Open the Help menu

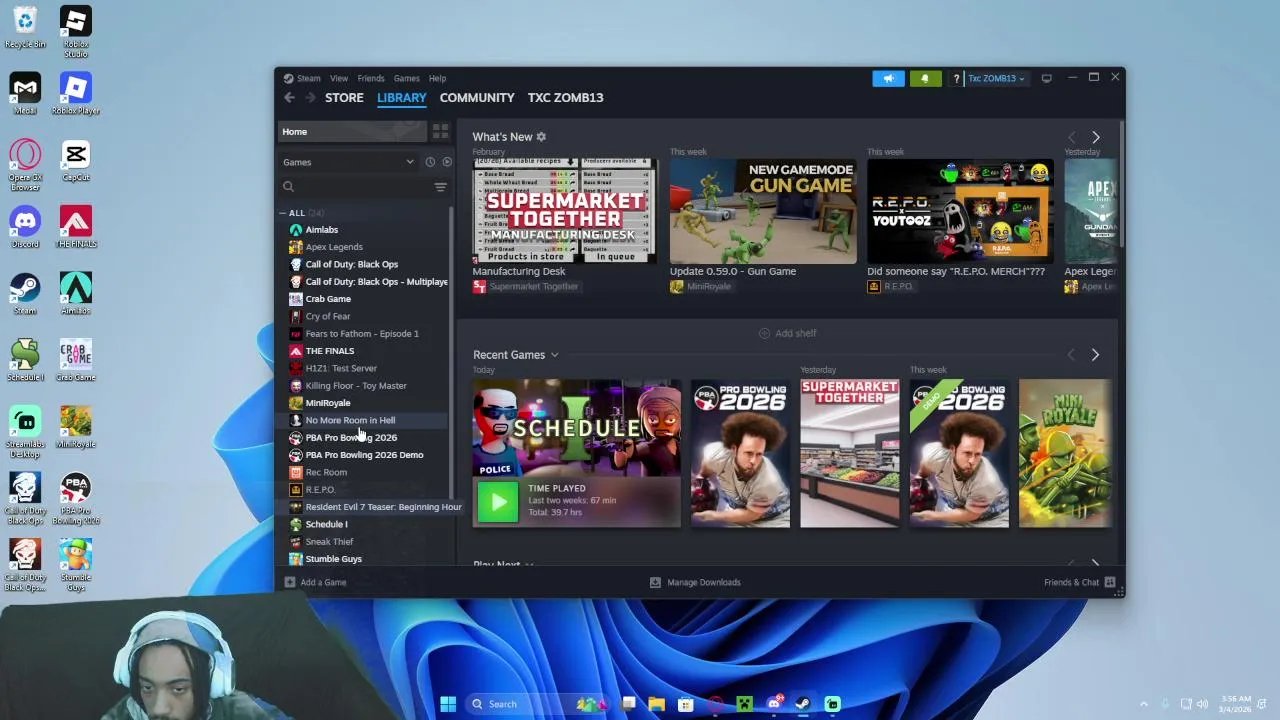coord(437,78)
